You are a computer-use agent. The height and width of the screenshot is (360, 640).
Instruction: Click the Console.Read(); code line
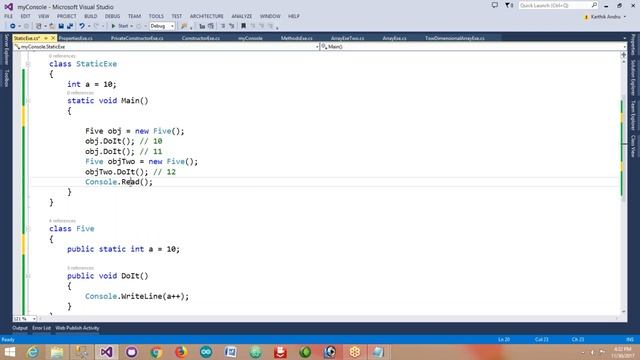coord(119,182)
